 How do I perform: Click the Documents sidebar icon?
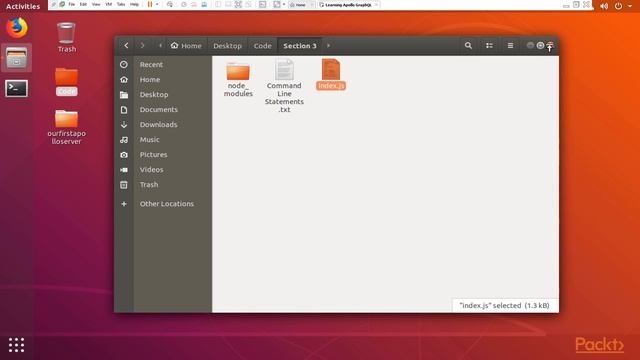point(124,110)
